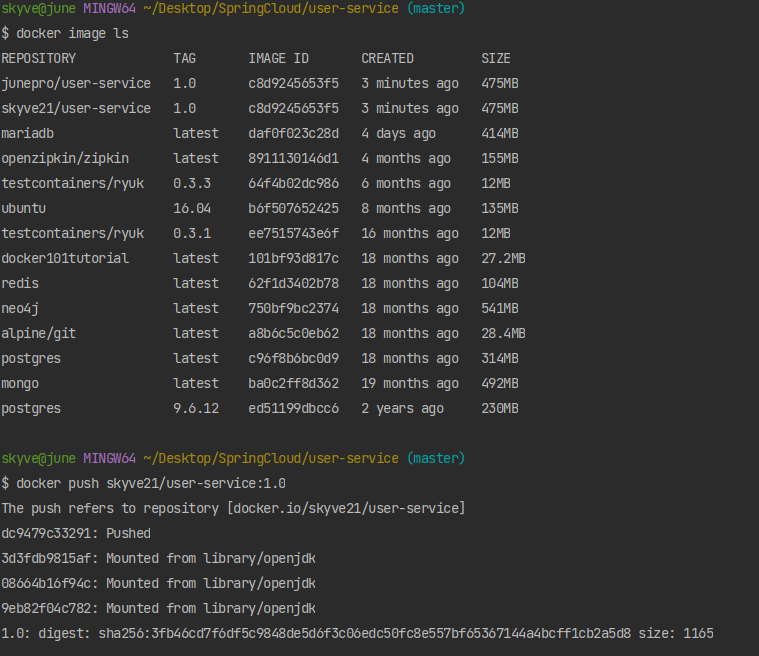The width and height of the screenshot is (759, 656).
Task: Click image ID ba0c2ff8d362
Action: click(x=293, y=384)
